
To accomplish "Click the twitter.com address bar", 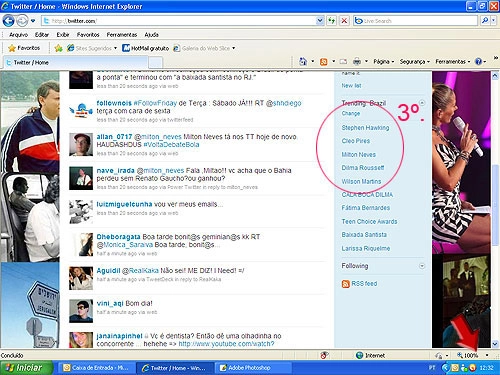I will [x=178, y=21].
